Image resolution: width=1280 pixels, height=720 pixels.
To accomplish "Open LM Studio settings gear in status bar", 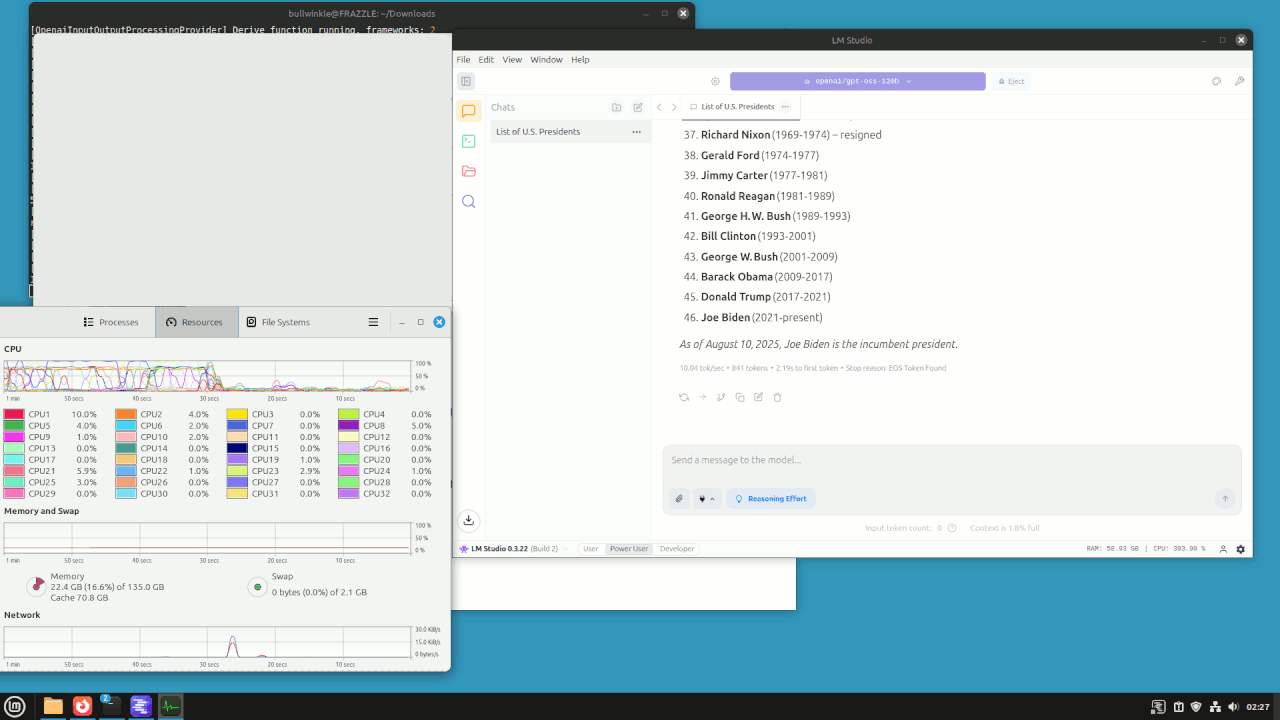I will pos(1241,549).
